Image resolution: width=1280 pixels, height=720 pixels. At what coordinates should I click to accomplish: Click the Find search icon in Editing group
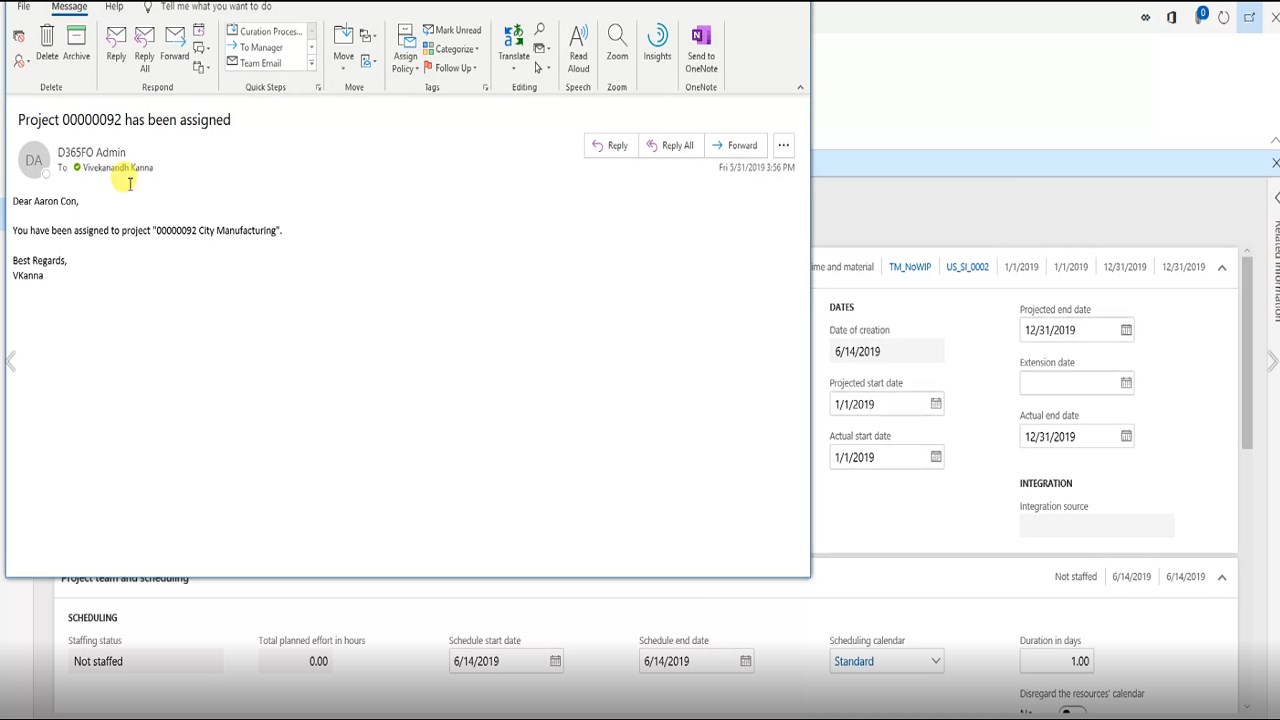[540, 30]
